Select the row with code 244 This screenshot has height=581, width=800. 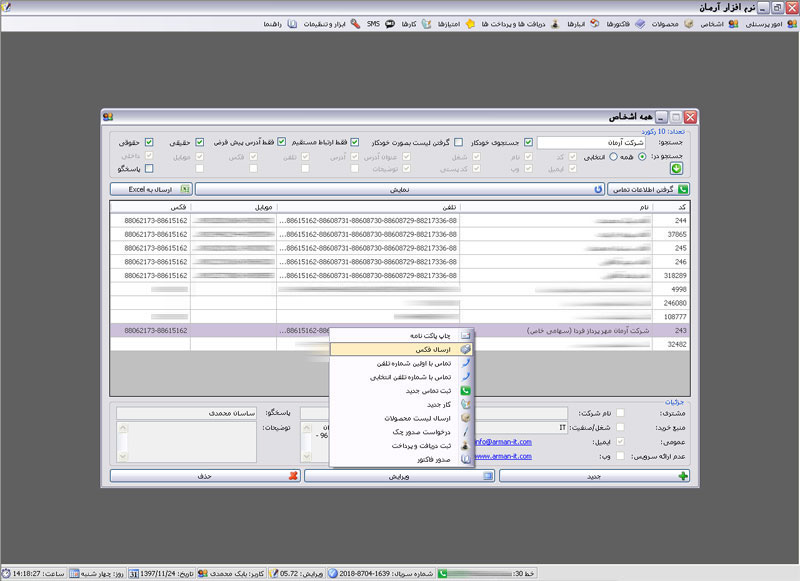[399, 220]
